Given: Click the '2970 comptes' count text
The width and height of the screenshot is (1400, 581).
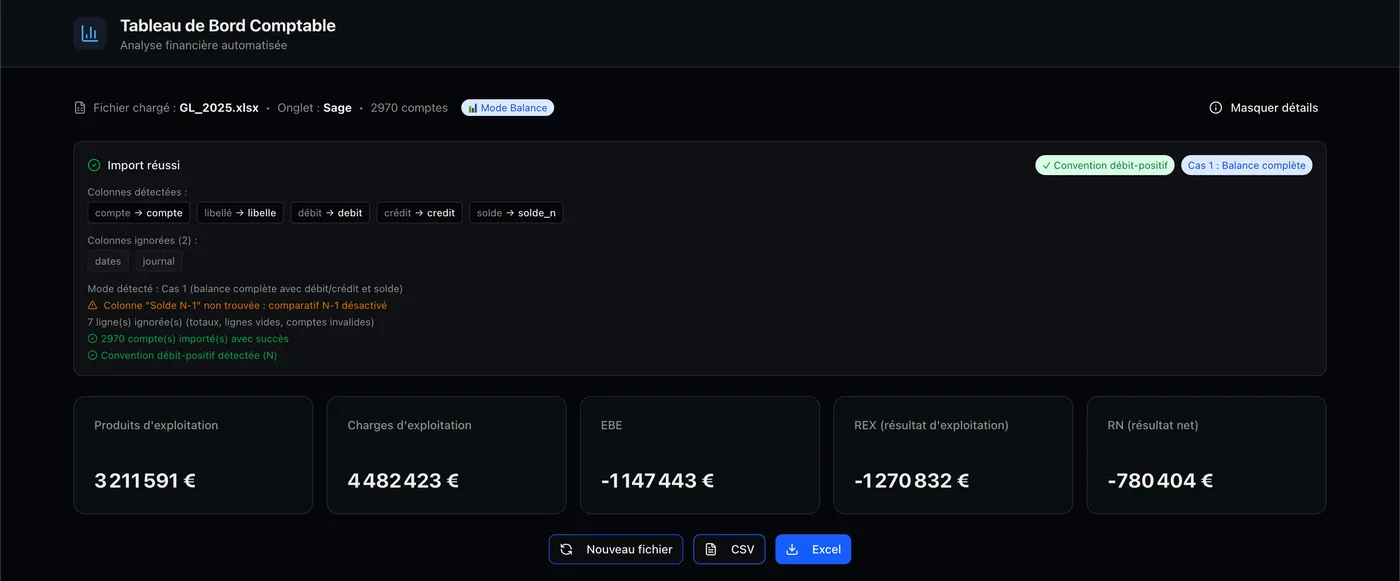Looking at the screenshot, I should (409, 108).
